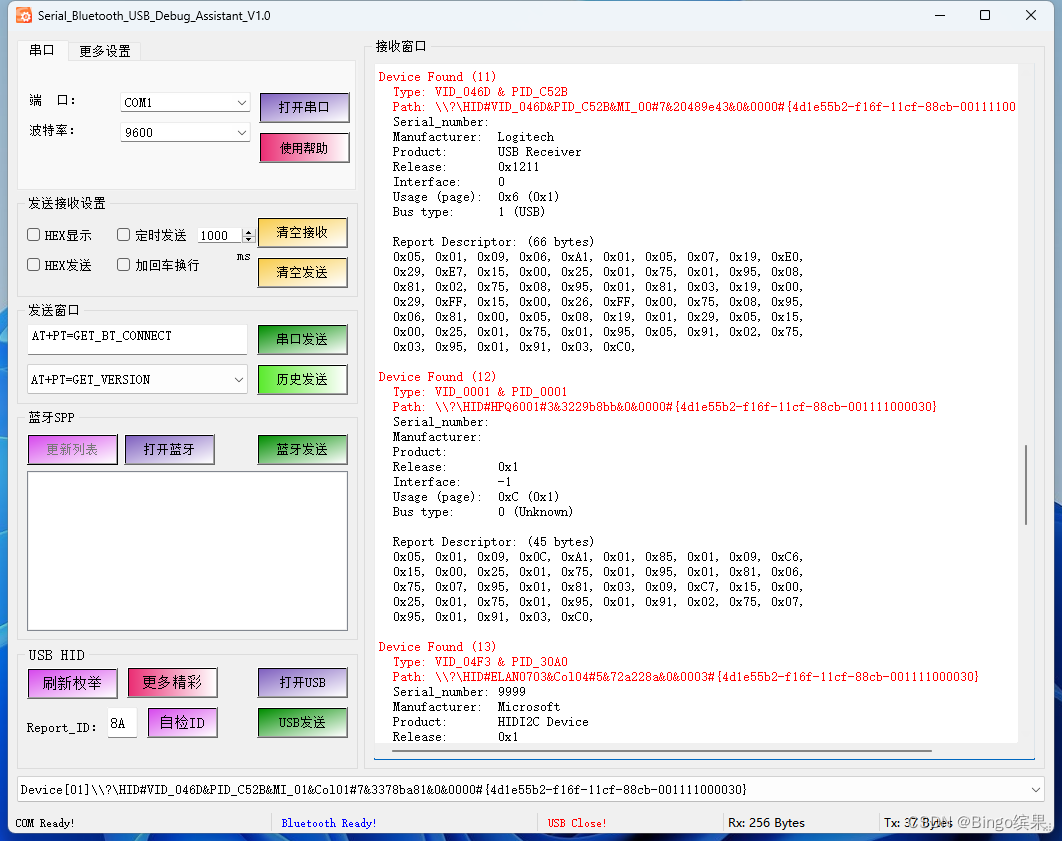The width and height of the screenshot is (1062, 841).
Task: Click 'Product: USB Receiver' line
Action: (487, 152)
